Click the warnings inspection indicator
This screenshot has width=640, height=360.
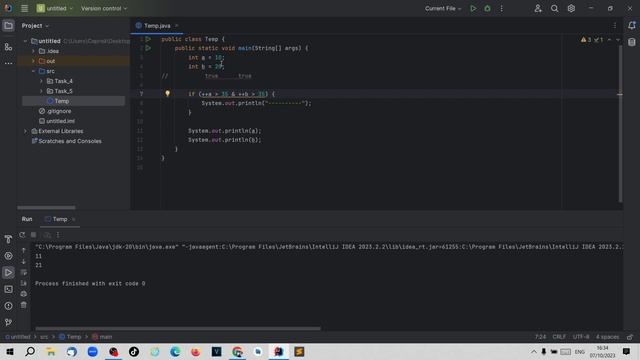coord(592,40)
